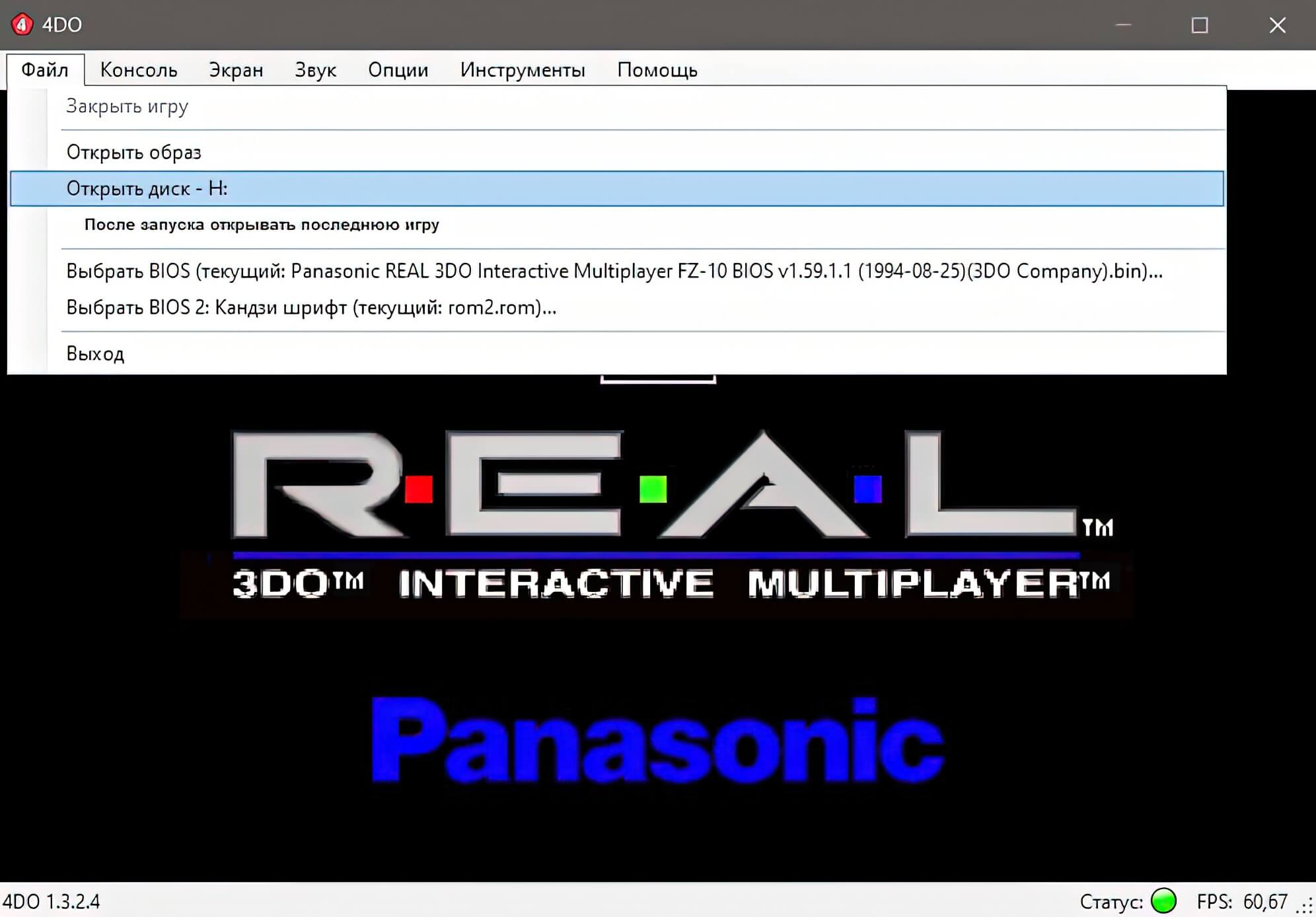Click the FPS: 60,67 status readout

[x=1242, y=901]
